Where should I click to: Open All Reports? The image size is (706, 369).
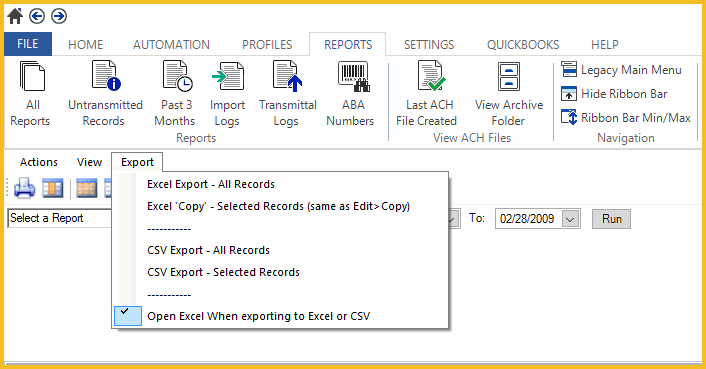(x=31, y=94)
